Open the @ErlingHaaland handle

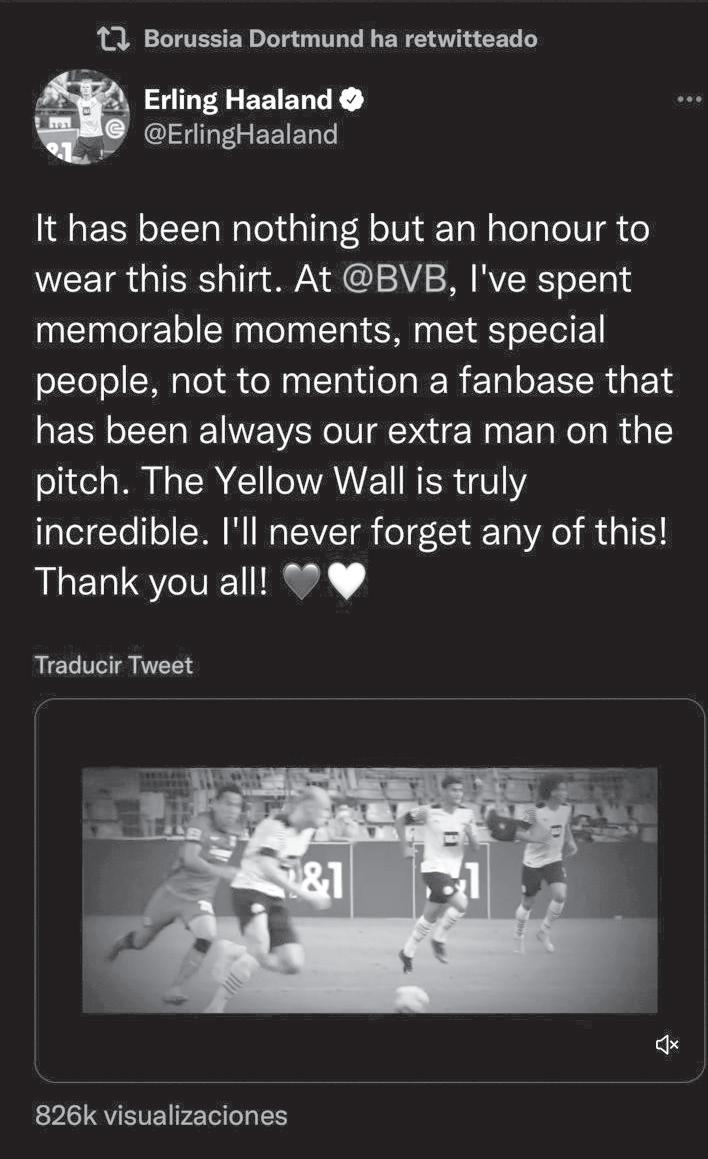point(241,134)
